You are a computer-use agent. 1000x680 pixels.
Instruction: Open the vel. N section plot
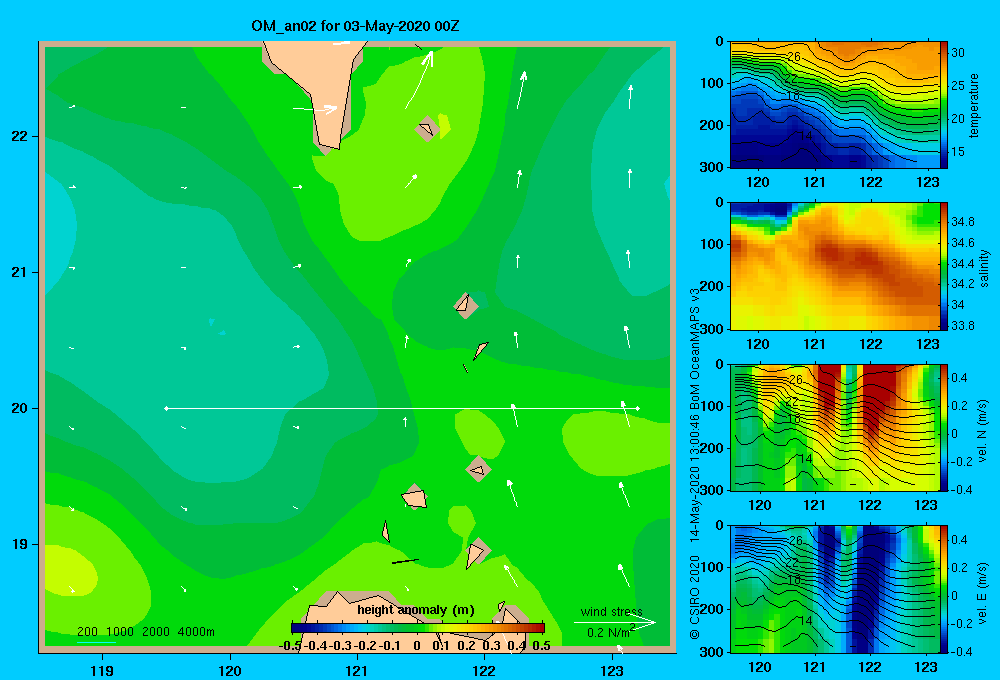click(835, 427)
